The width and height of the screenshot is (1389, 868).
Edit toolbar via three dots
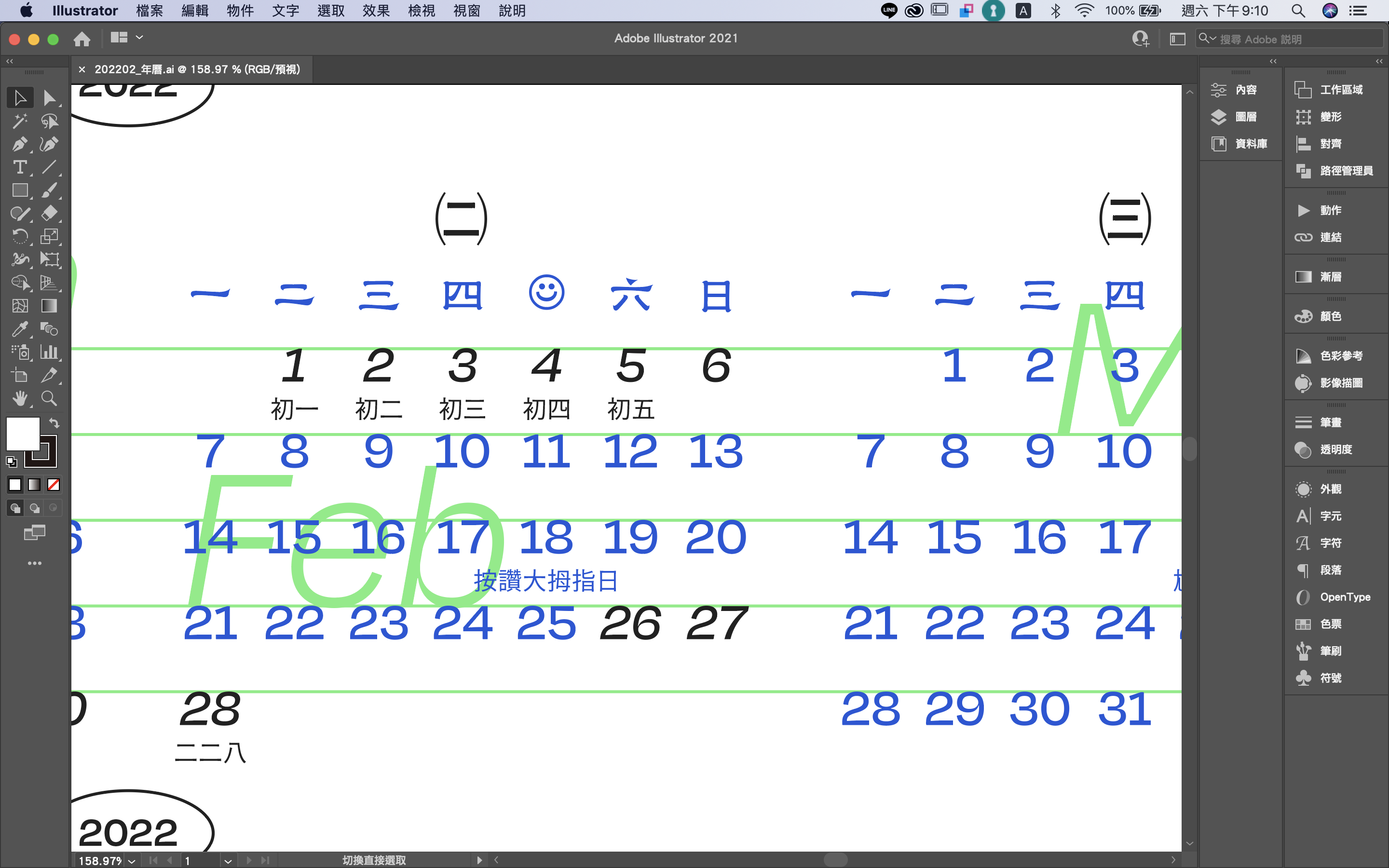pos(34,563)
